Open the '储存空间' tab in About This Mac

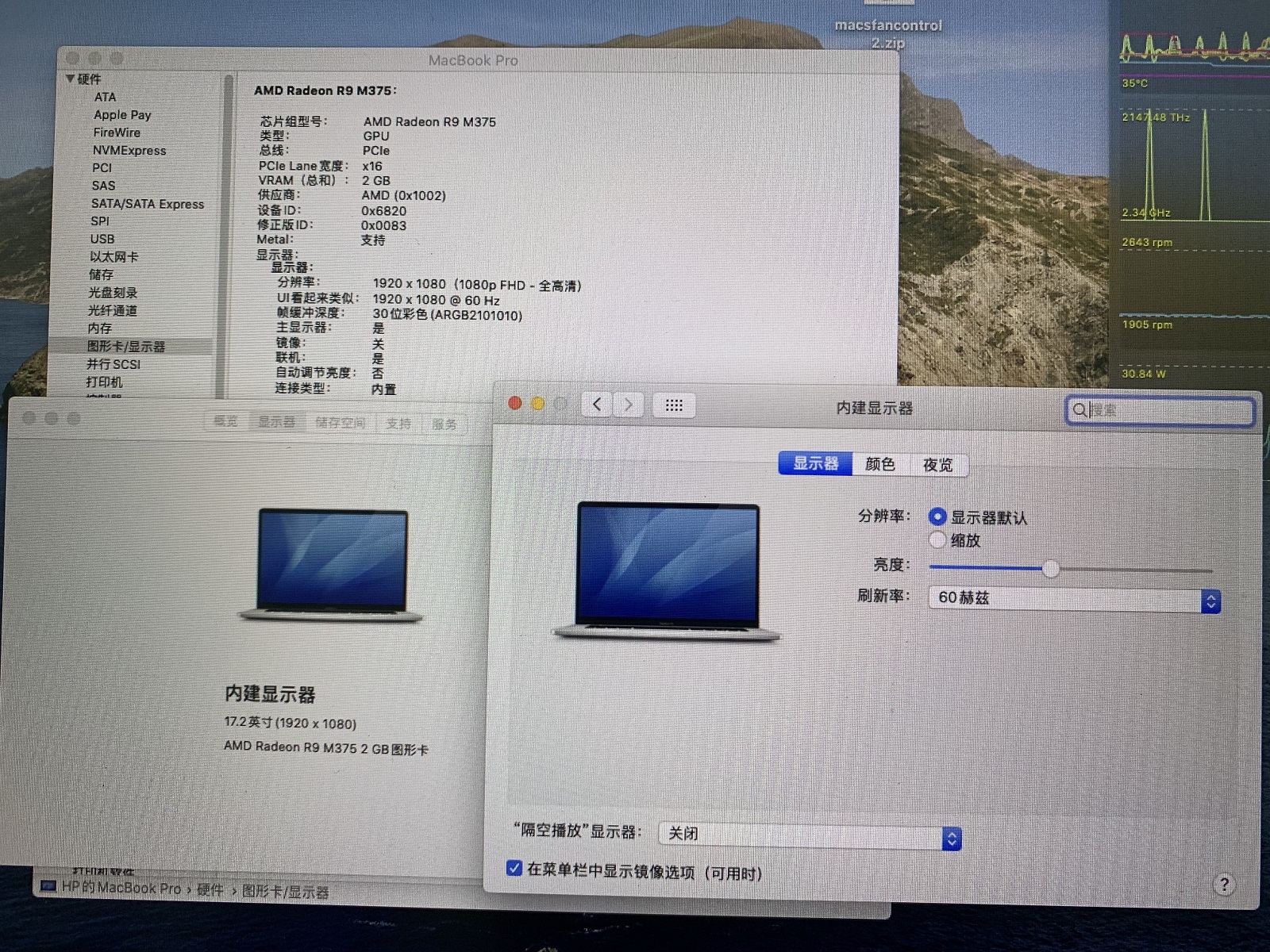341,423
